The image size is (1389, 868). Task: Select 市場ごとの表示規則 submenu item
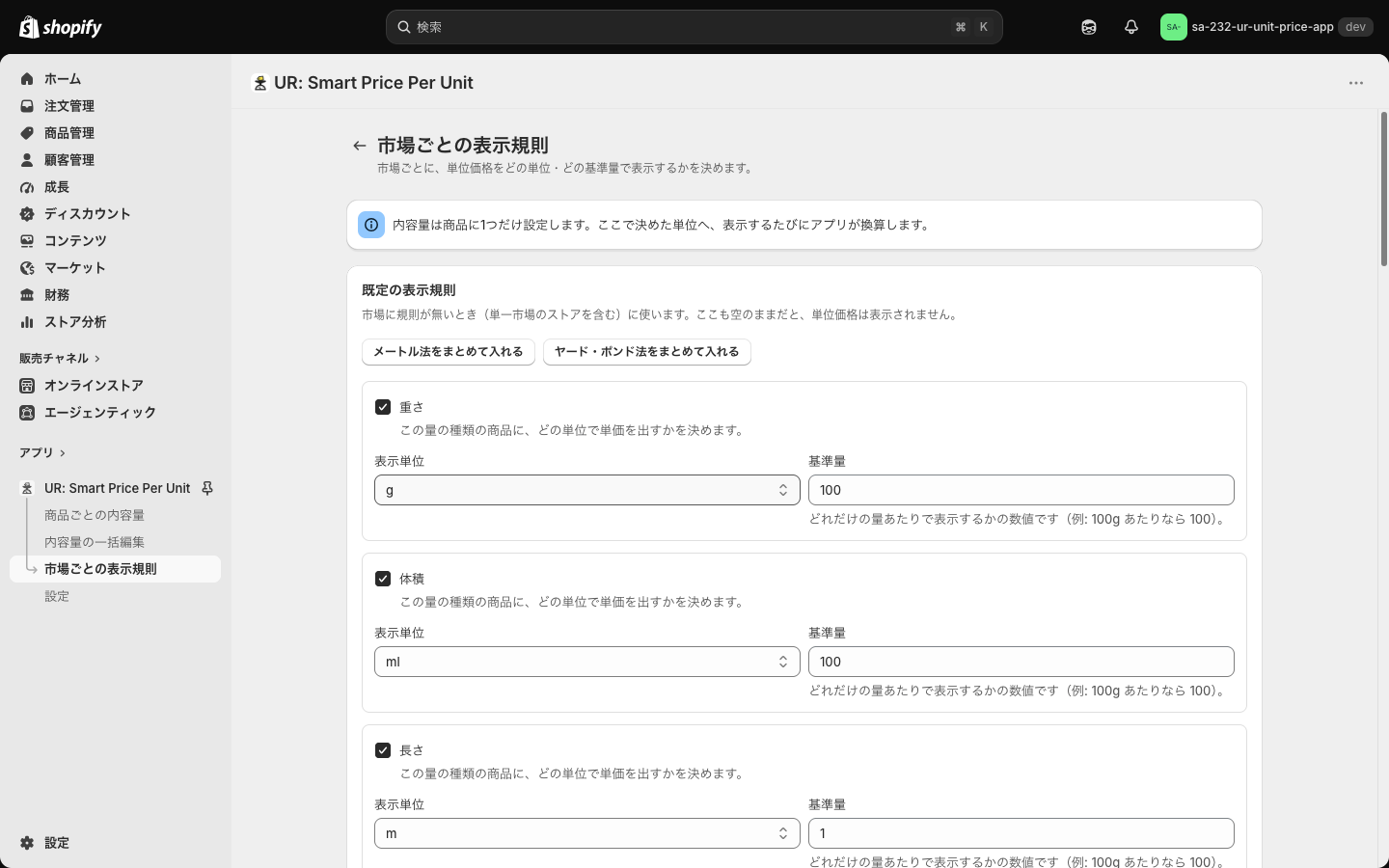[x=116, y=569]
